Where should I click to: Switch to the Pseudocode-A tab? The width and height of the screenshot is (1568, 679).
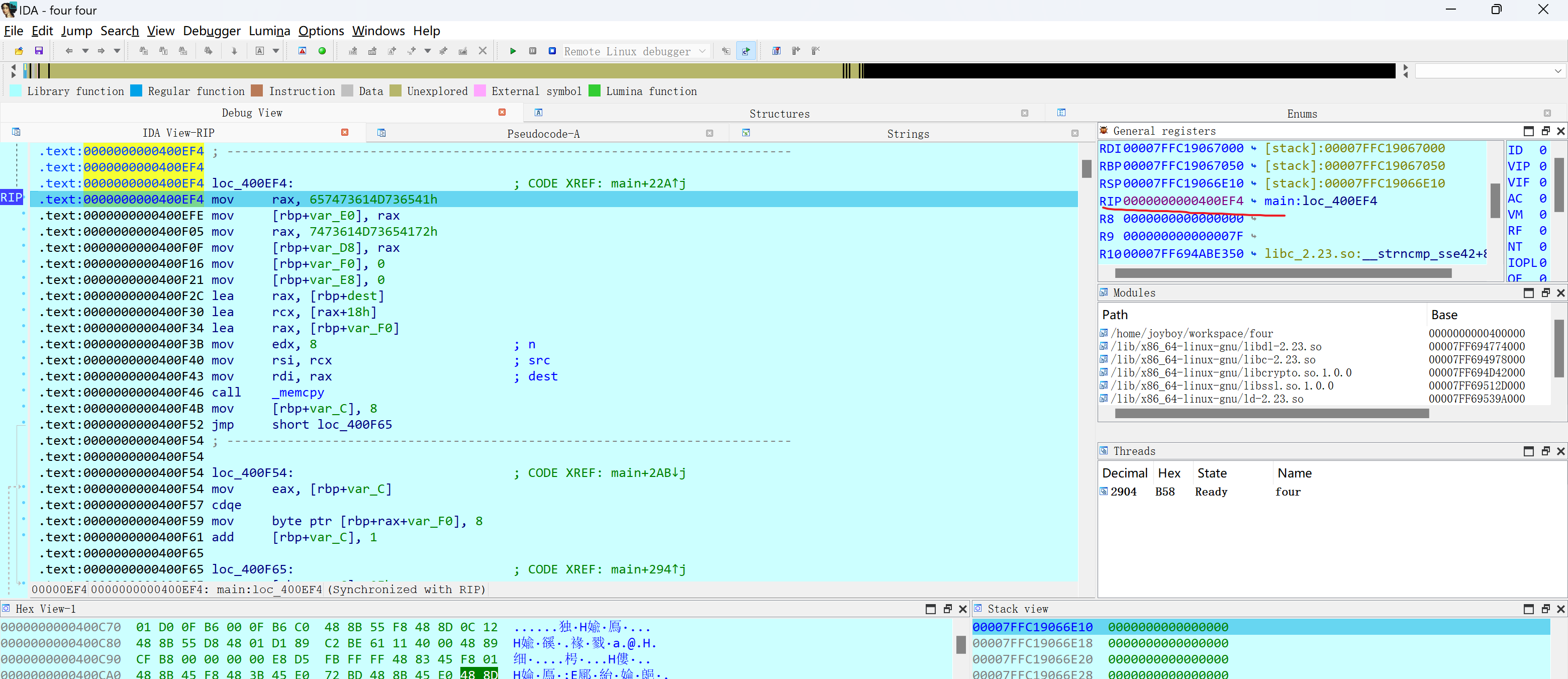click(x=544, y=133)
